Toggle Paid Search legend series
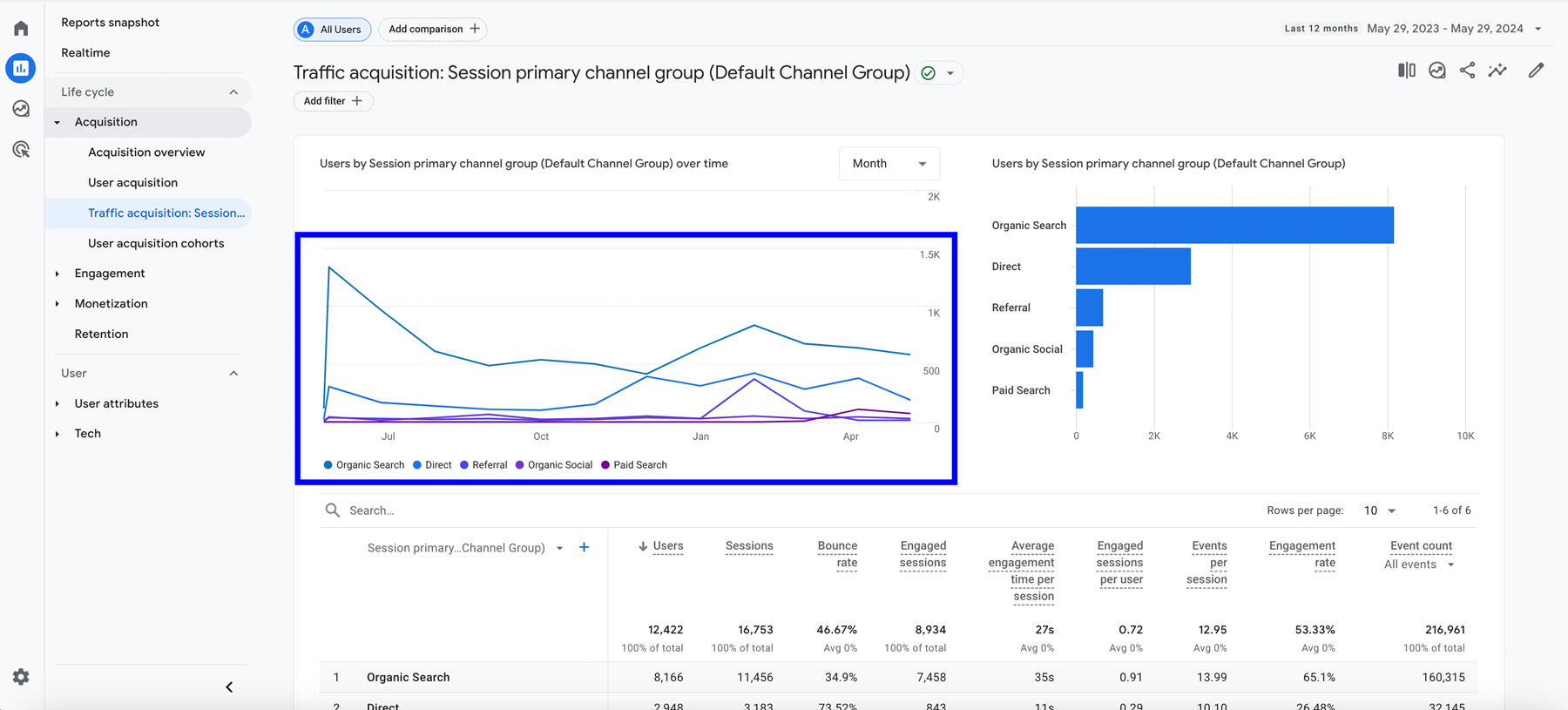 click(634, 465)
